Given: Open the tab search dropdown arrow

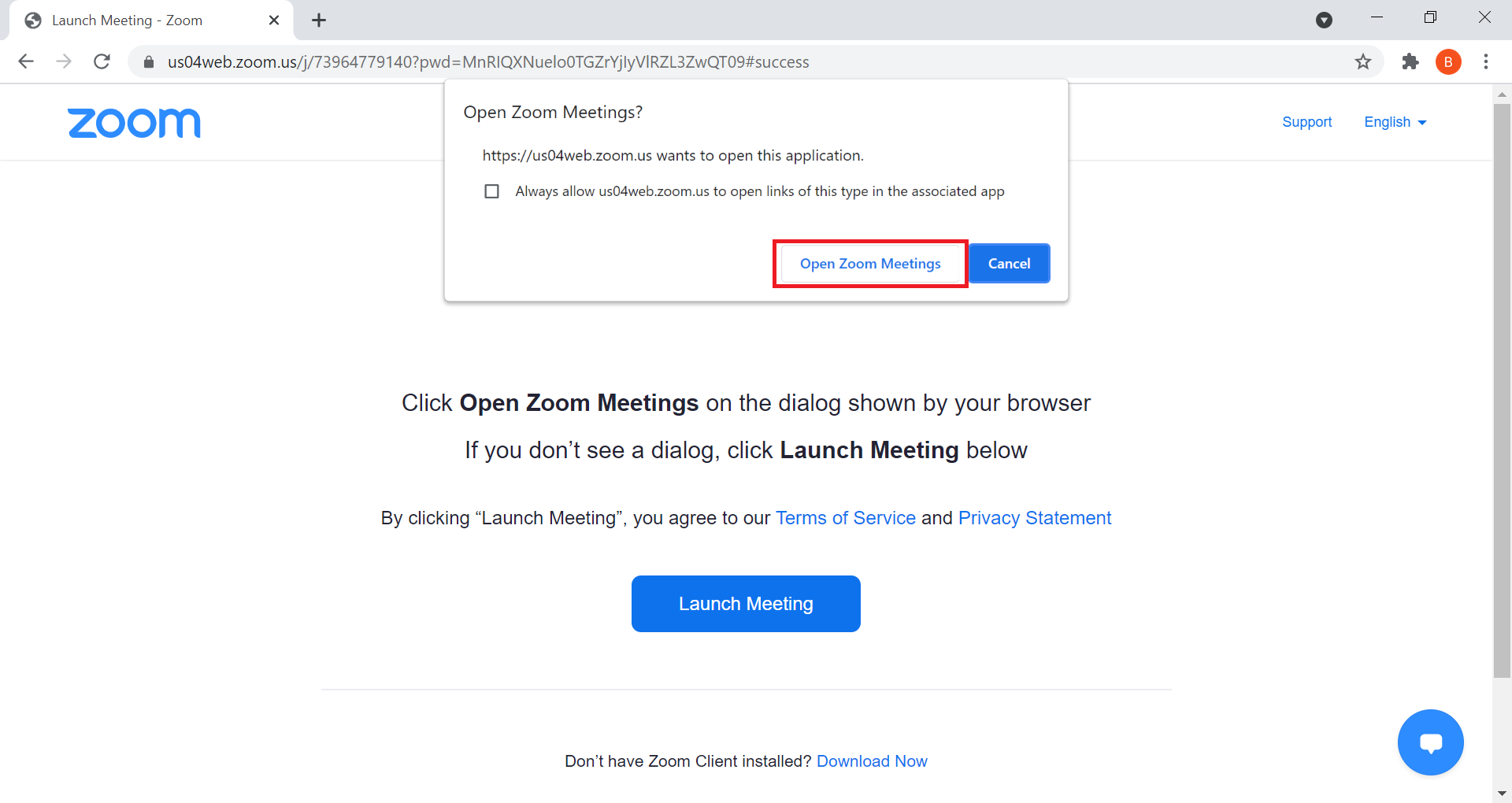Looking at the screenshot, I should (x=1324, y=20).
